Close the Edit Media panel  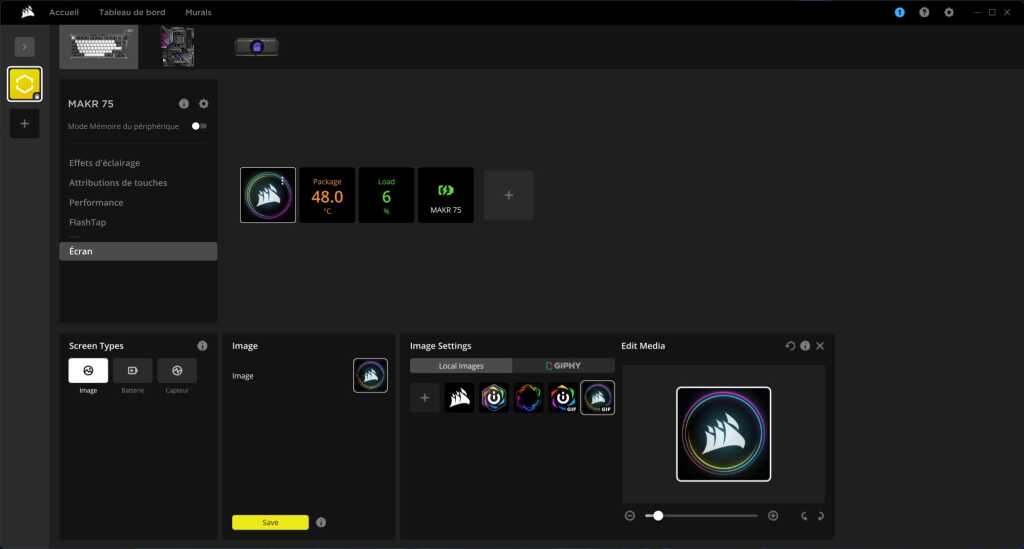tap(820, 346)
